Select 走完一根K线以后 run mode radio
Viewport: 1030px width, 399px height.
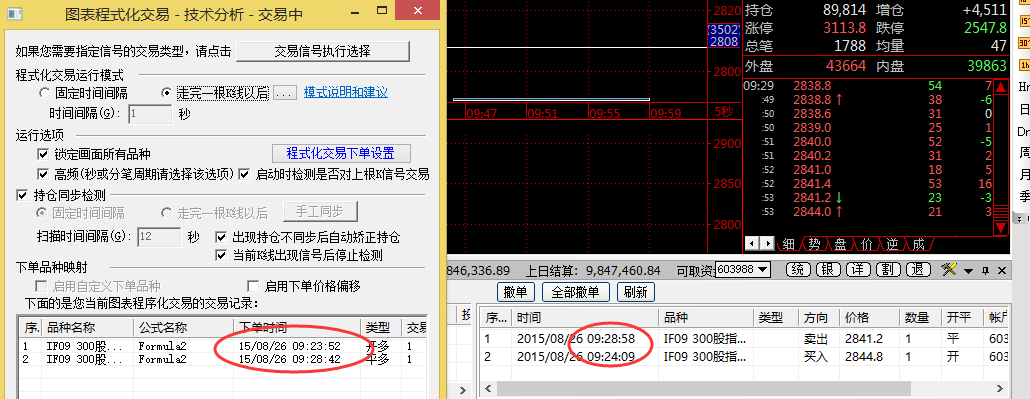point(166,93)
